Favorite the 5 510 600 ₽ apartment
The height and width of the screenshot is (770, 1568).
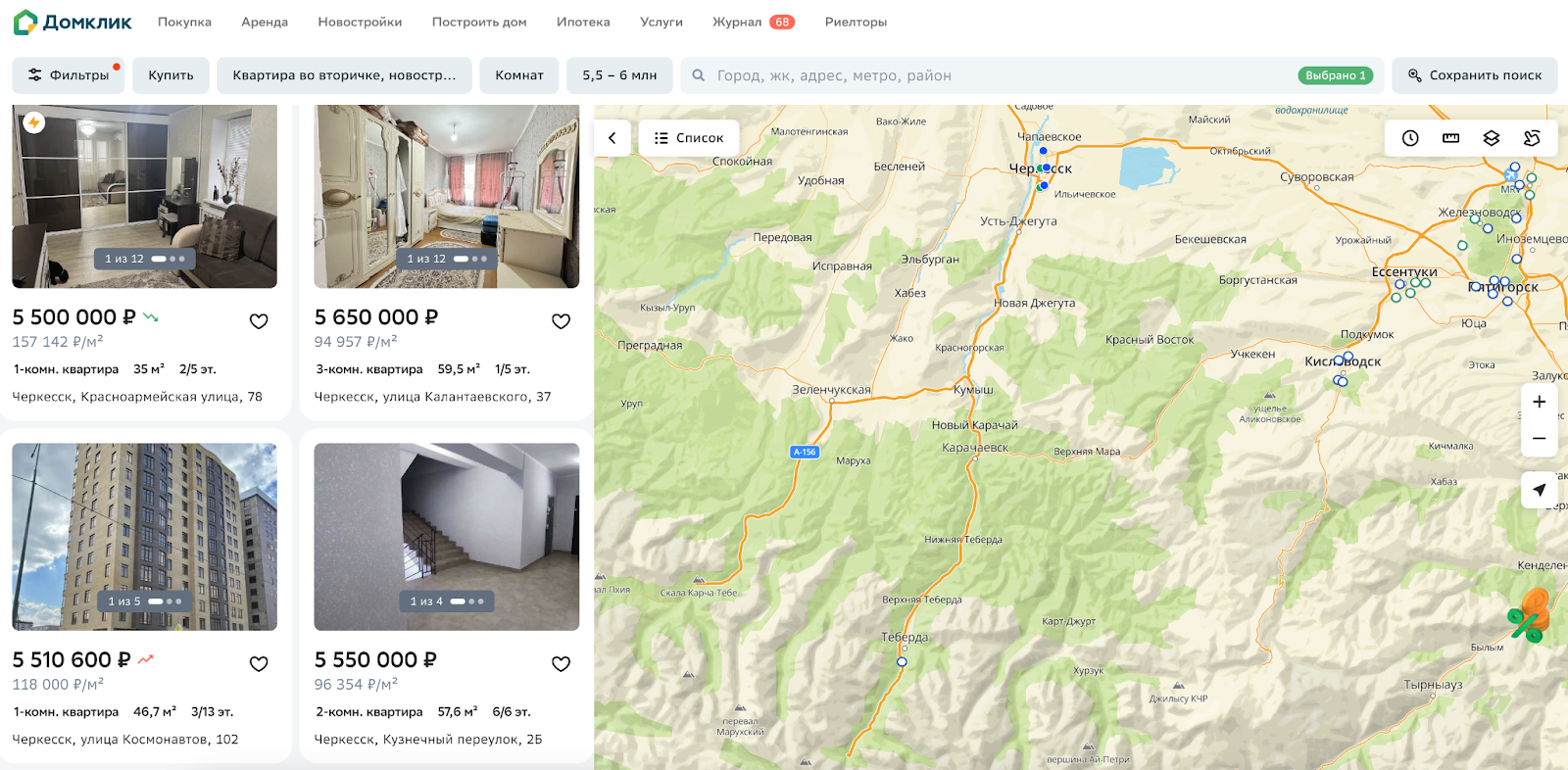[259, 664]
